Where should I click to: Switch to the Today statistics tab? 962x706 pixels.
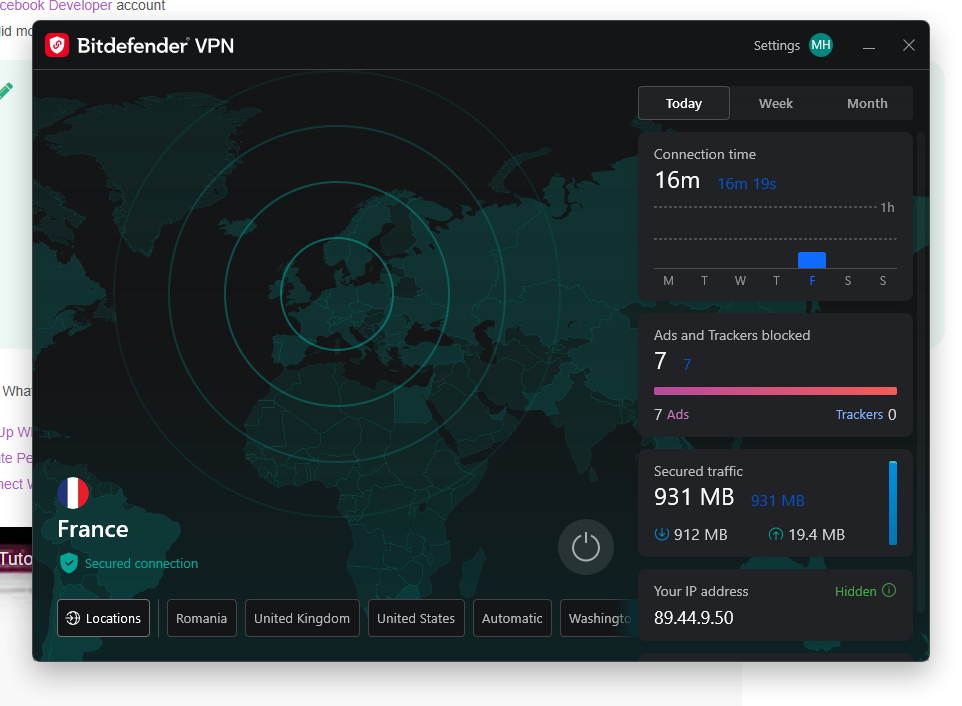(x=683, y=103)
